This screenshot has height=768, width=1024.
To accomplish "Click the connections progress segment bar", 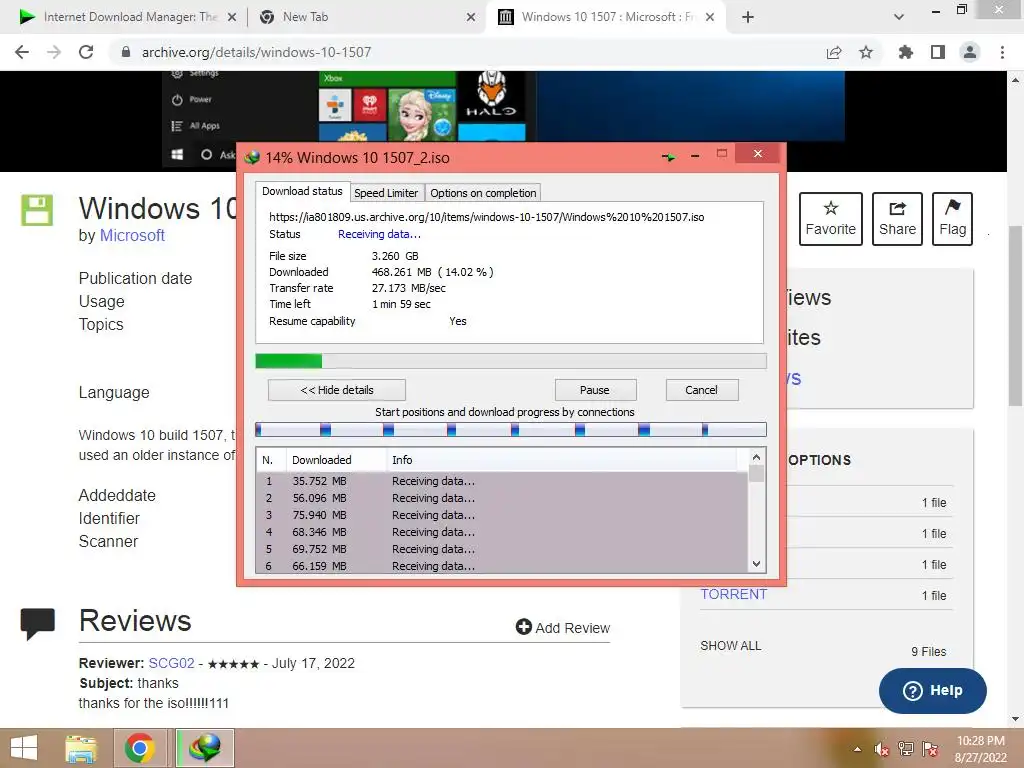I will click(x=511, y=429).
